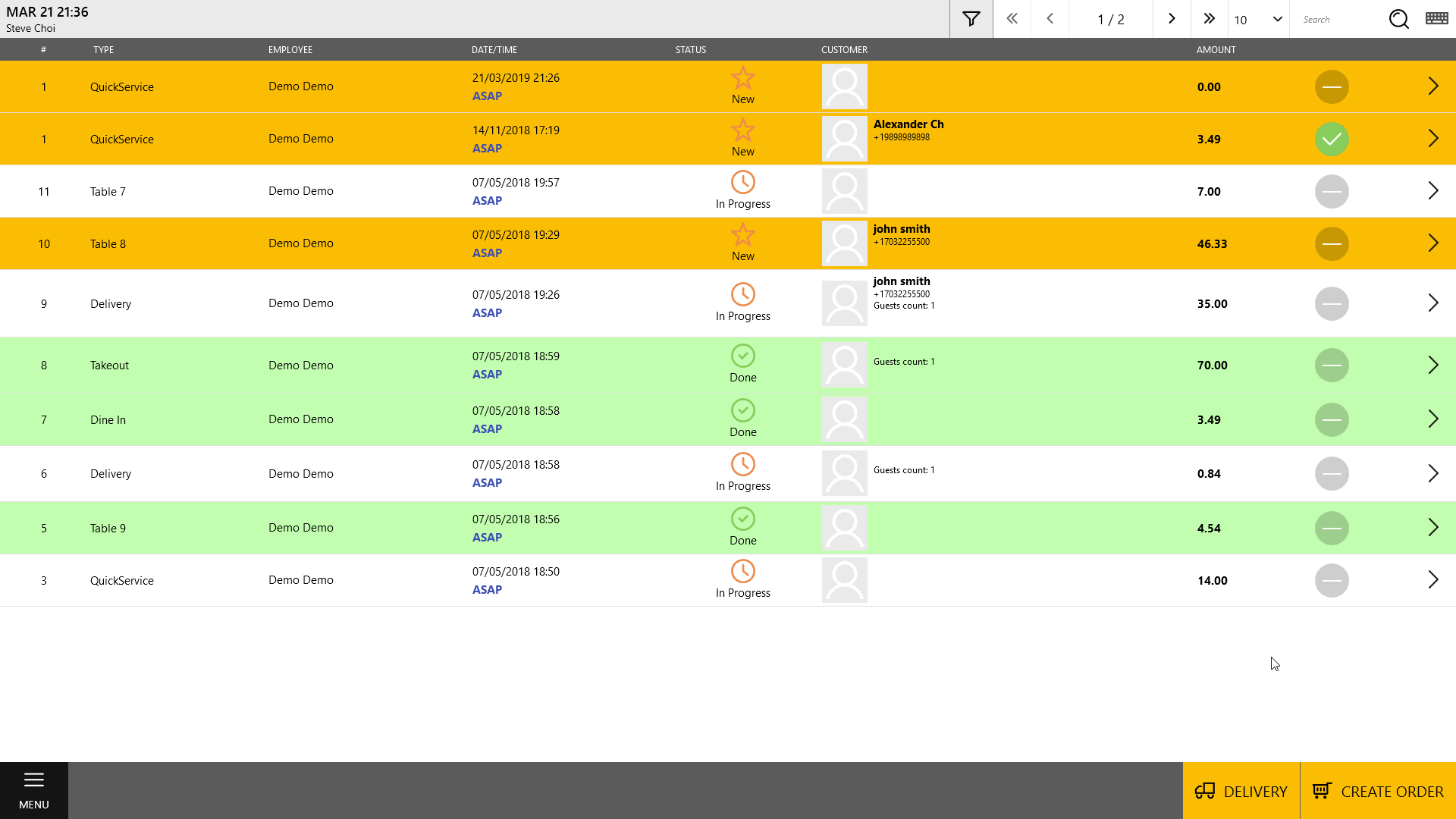Open the on-screen keyboard icon
Viewport: 1456px width, 819px height.
[1436, 19]
